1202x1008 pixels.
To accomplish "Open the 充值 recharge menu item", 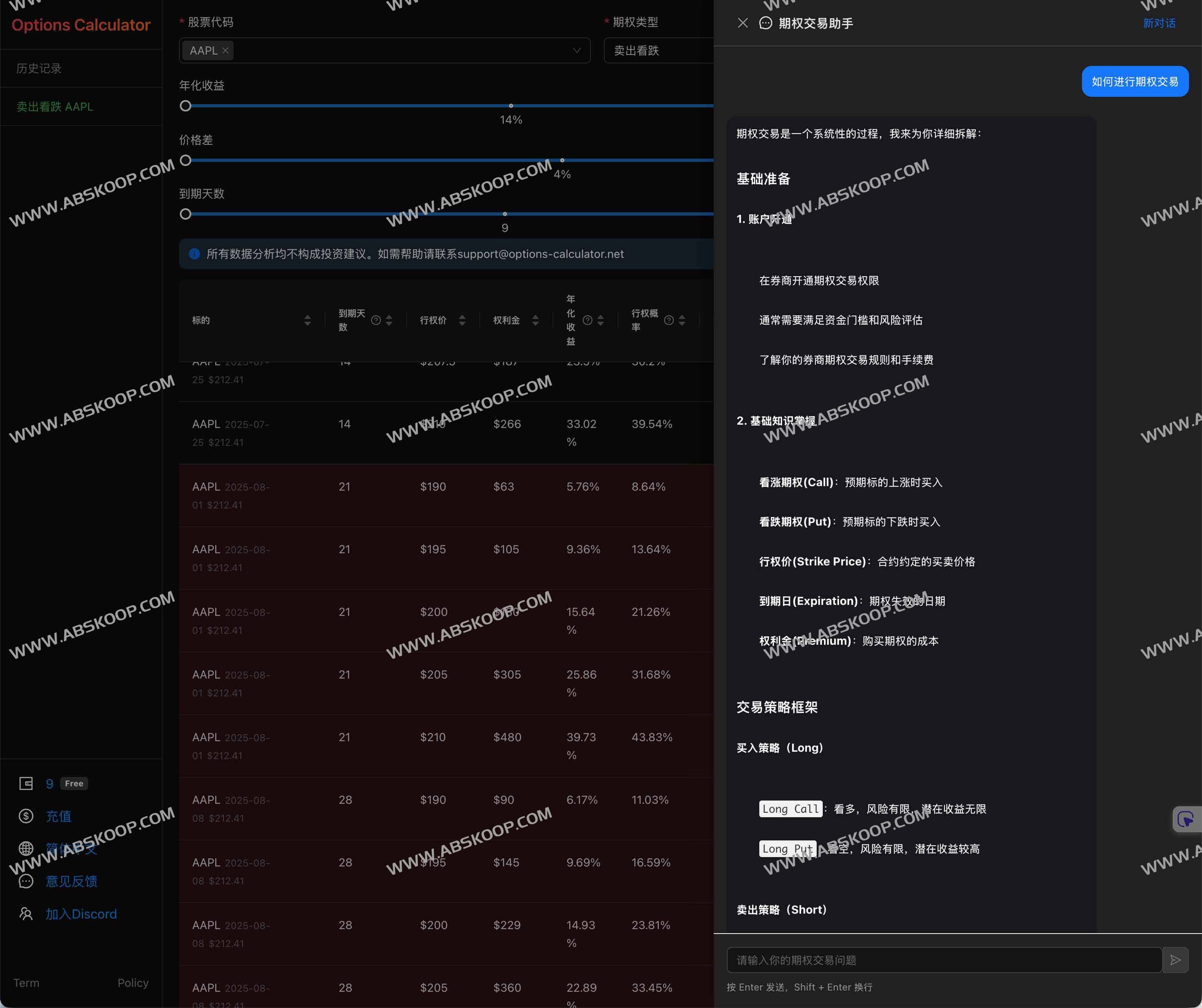I will (58, 816).
